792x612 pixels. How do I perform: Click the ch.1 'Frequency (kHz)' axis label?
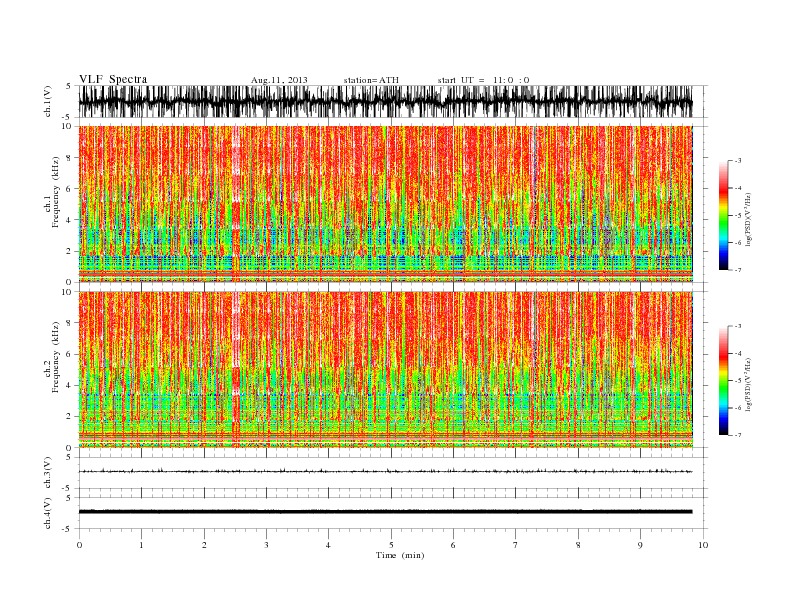(56, 192)
